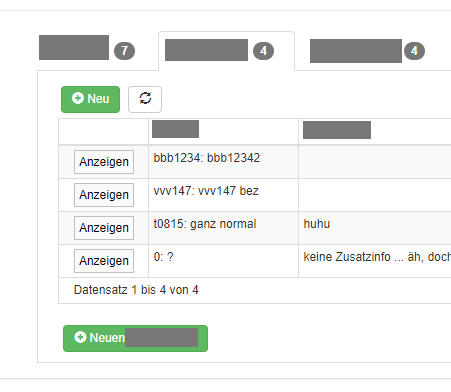Click Anzeigen for vvv147 row
Image resolution: width=451 pixels, height=392 pixels.
tap(104, 195)
